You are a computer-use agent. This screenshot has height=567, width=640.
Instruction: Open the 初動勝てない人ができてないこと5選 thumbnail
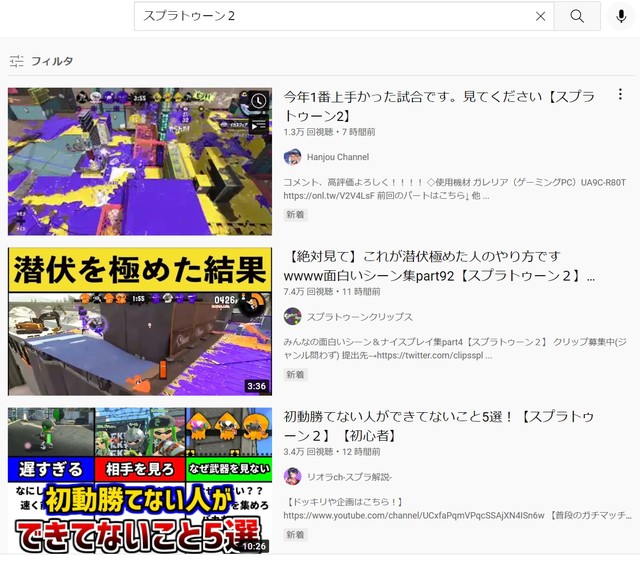(140, 481)
